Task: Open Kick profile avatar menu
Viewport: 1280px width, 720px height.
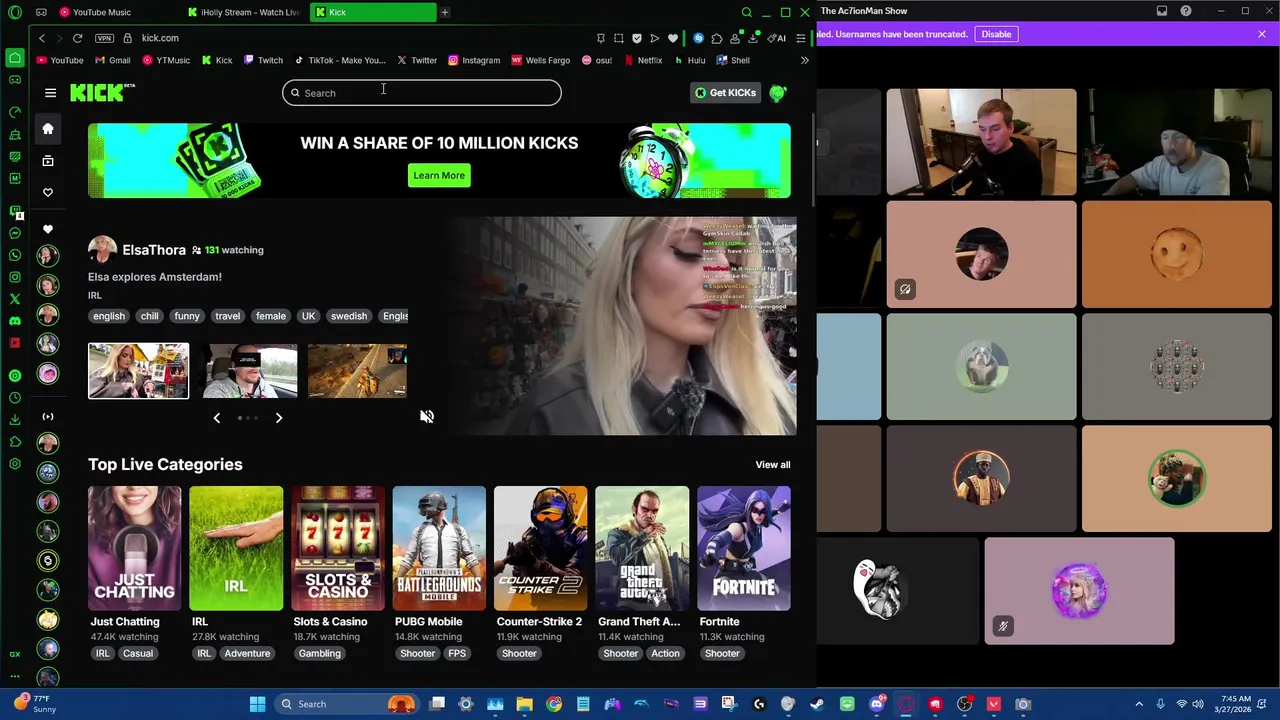Action: click(778, 93)
